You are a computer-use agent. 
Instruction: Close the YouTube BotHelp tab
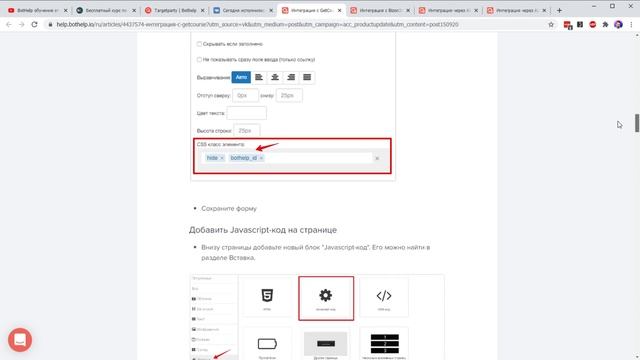[65, 10]
